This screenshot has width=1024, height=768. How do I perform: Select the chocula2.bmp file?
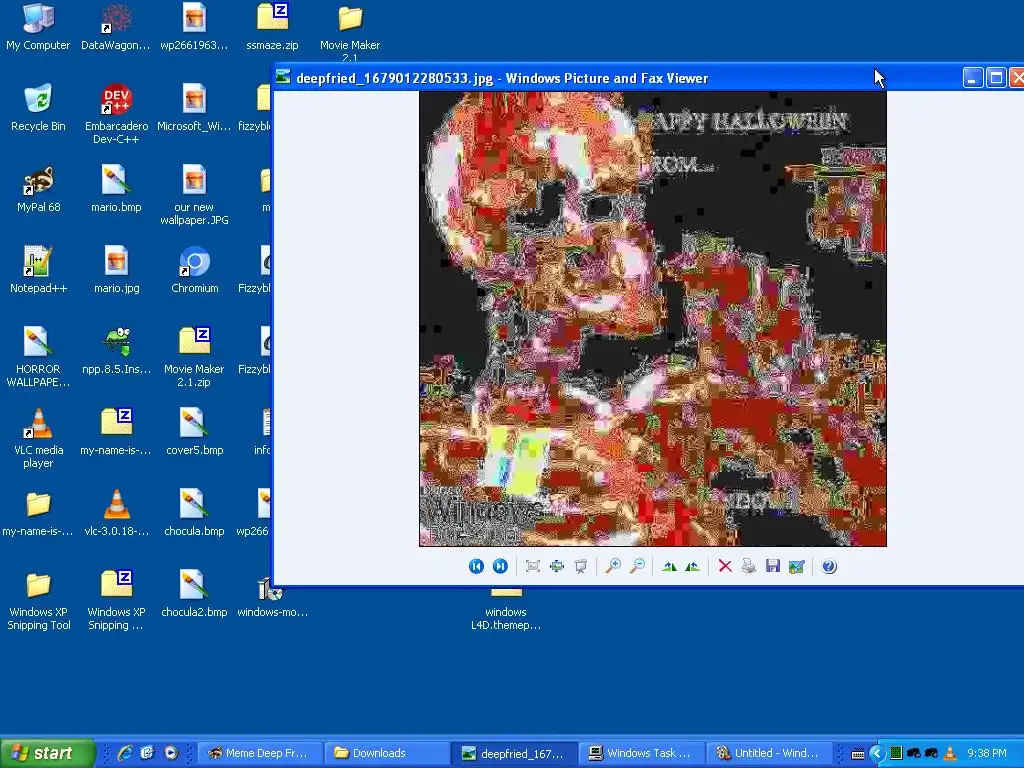(x=195, y=594)
